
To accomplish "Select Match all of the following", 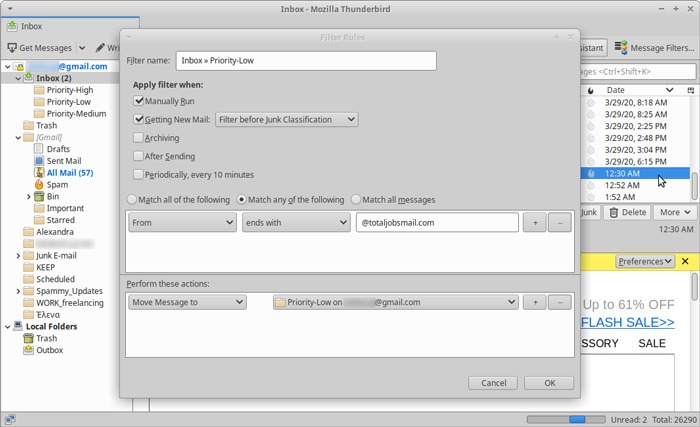I will coord(132,200).
